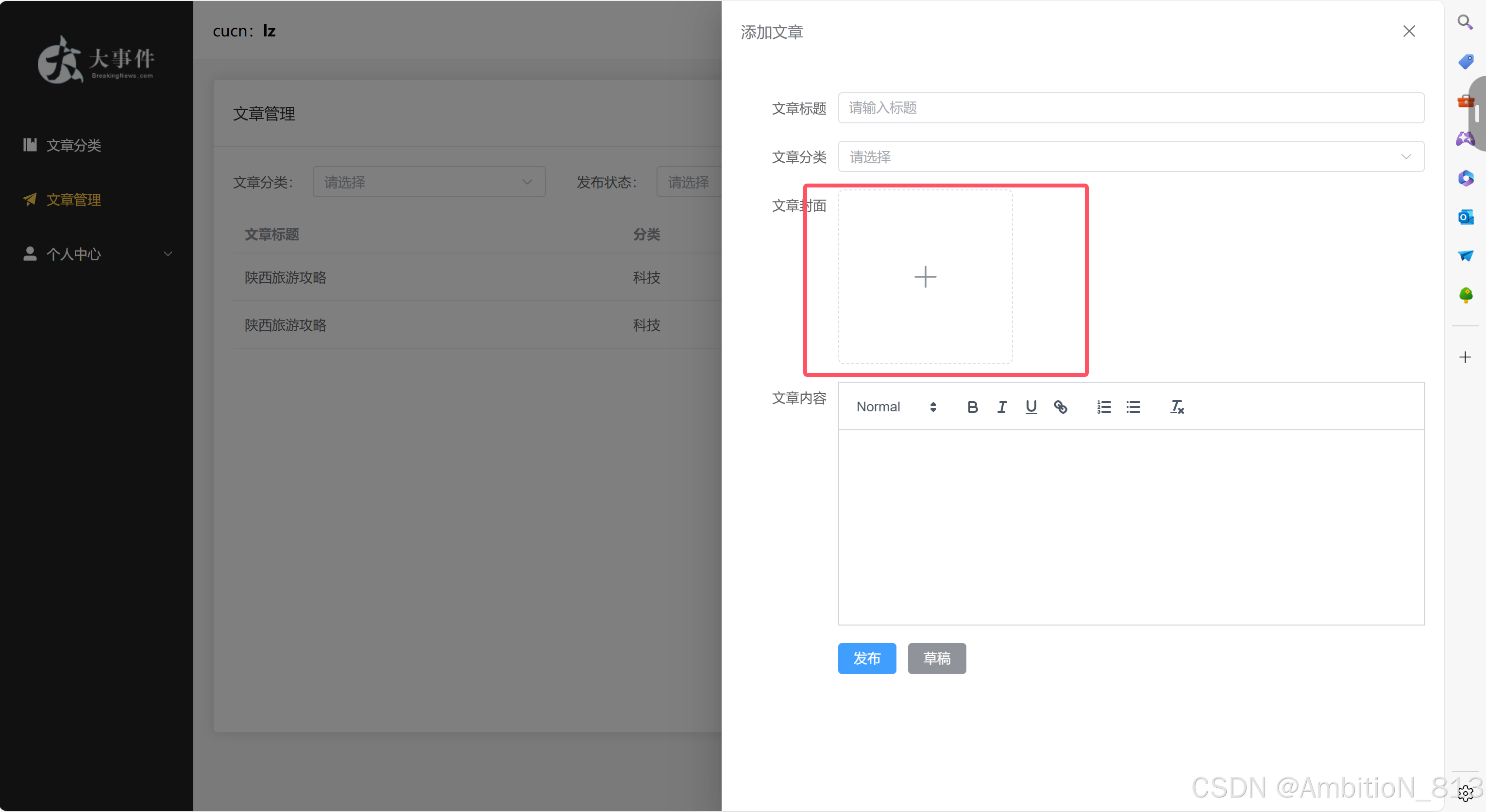This screenshot has width=1486, height=812.
Task: Insert a bulleted list
Action: point(1133,407)
